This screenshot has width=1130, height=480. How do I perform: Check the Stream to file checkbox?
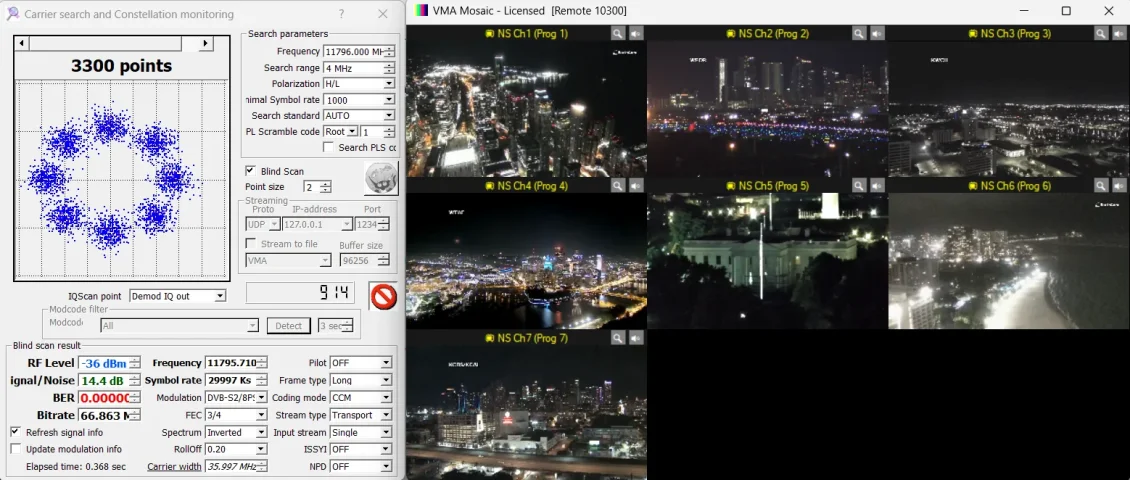pos(250,244)
